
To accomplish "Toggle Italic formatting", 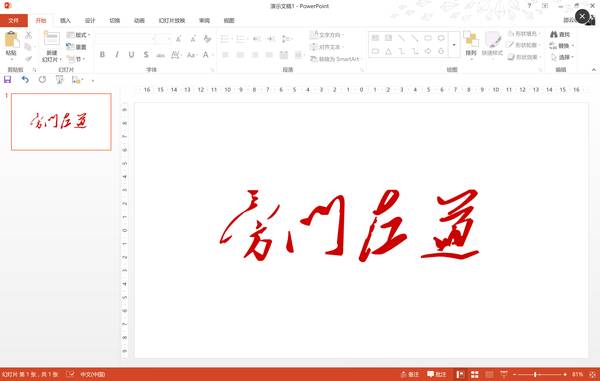I will pos(117,55).
